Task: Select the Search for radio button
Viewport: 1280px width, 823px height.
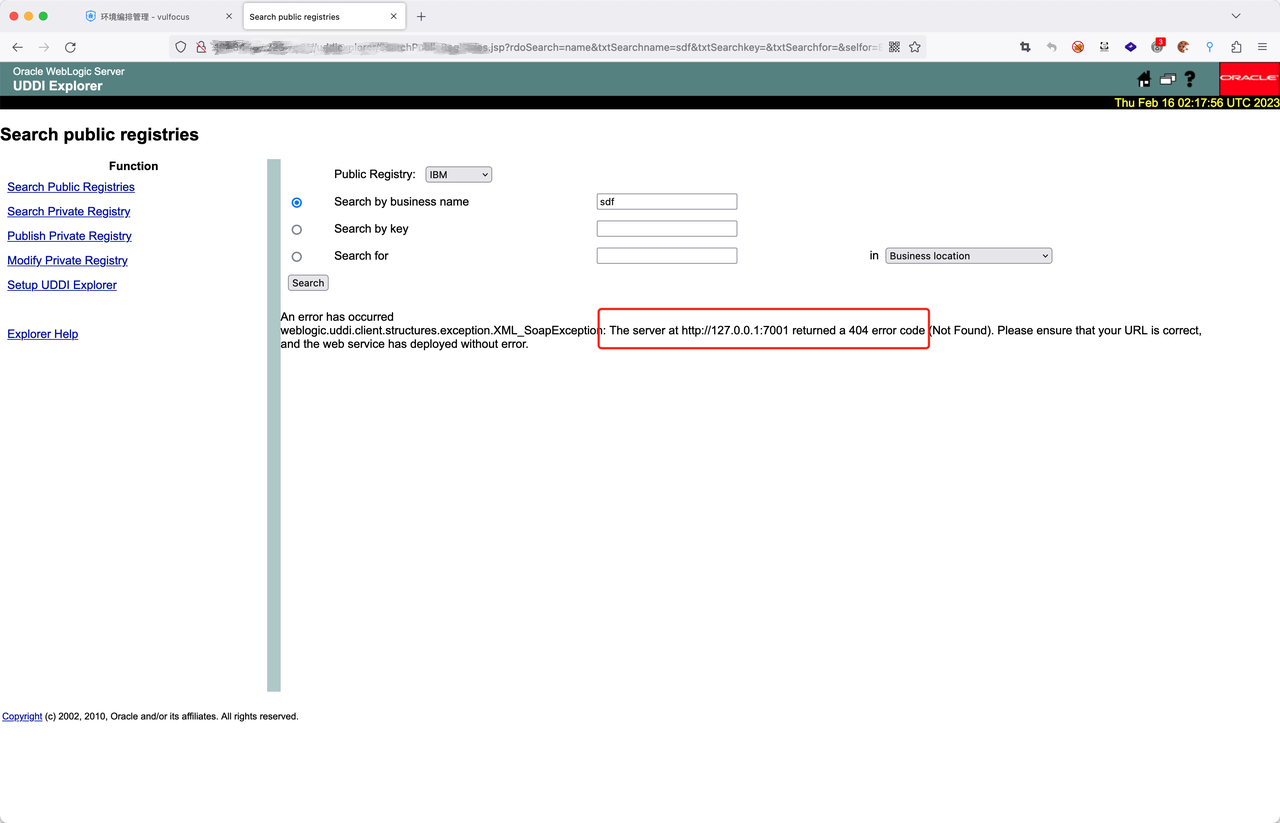Action: pos(296,257)
